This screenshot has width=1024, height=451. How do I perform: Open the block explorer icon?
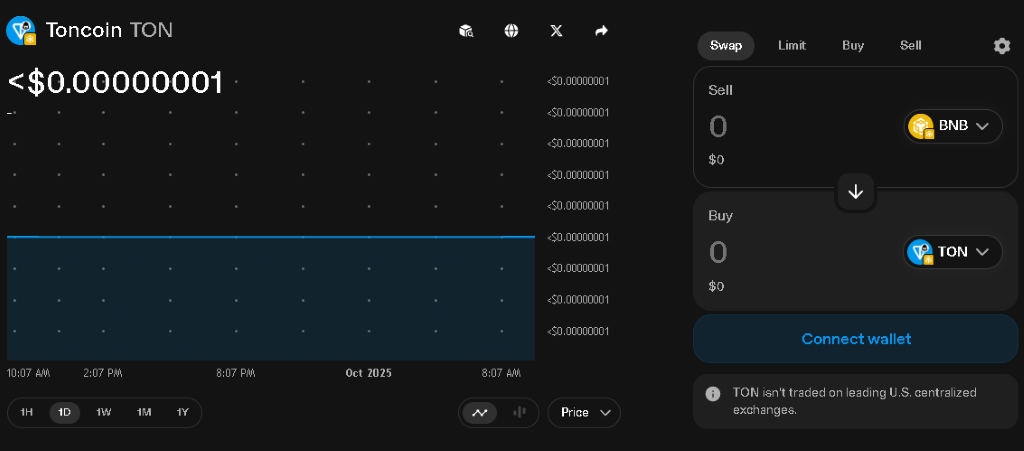click(466, 31)
